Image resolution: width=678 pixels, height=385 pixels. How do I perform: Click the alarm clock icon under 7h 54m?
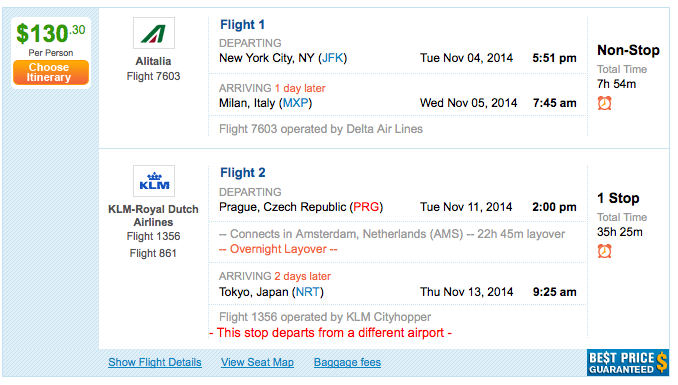604,103
